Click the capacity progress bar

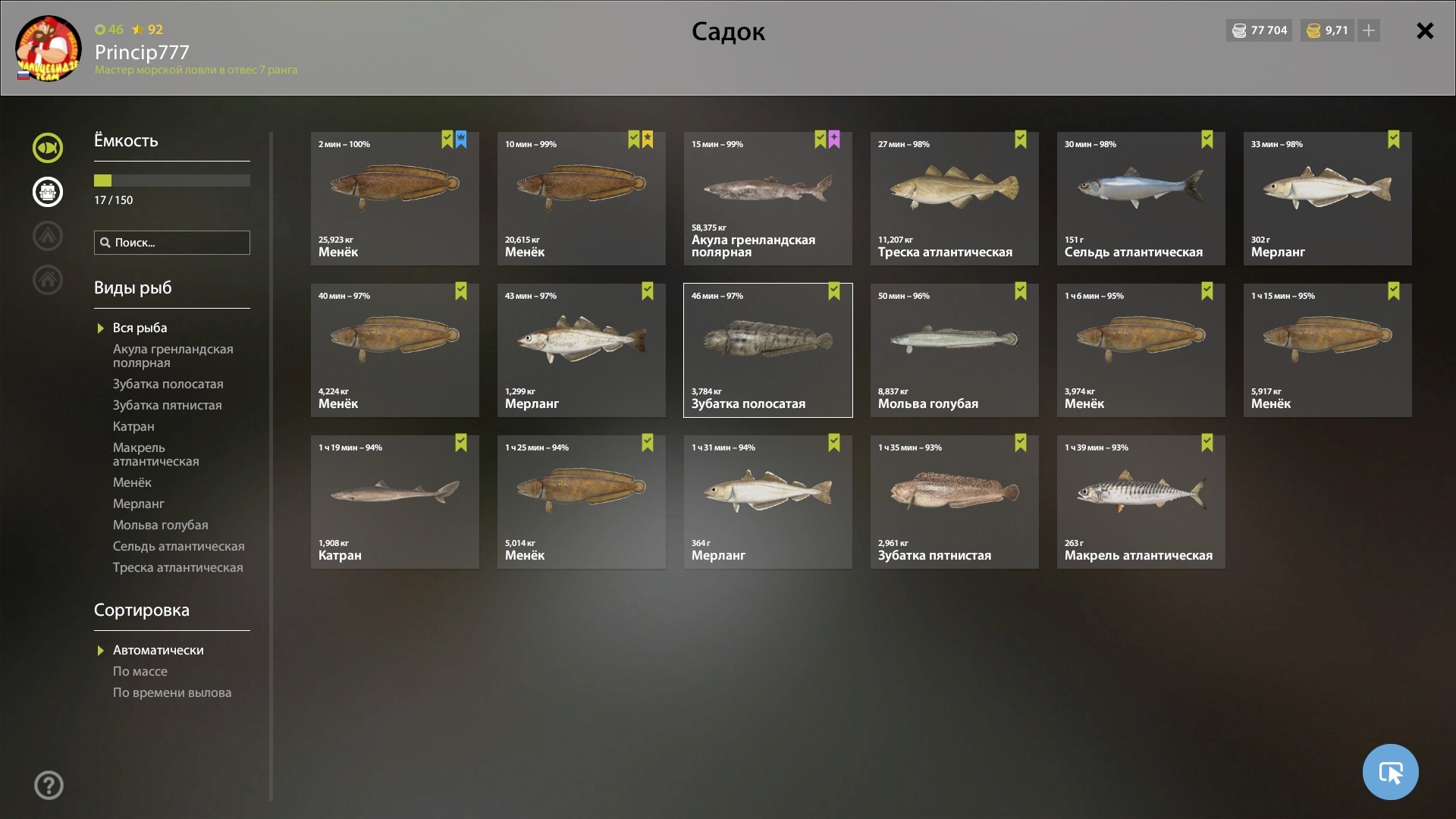coord(172,180)
